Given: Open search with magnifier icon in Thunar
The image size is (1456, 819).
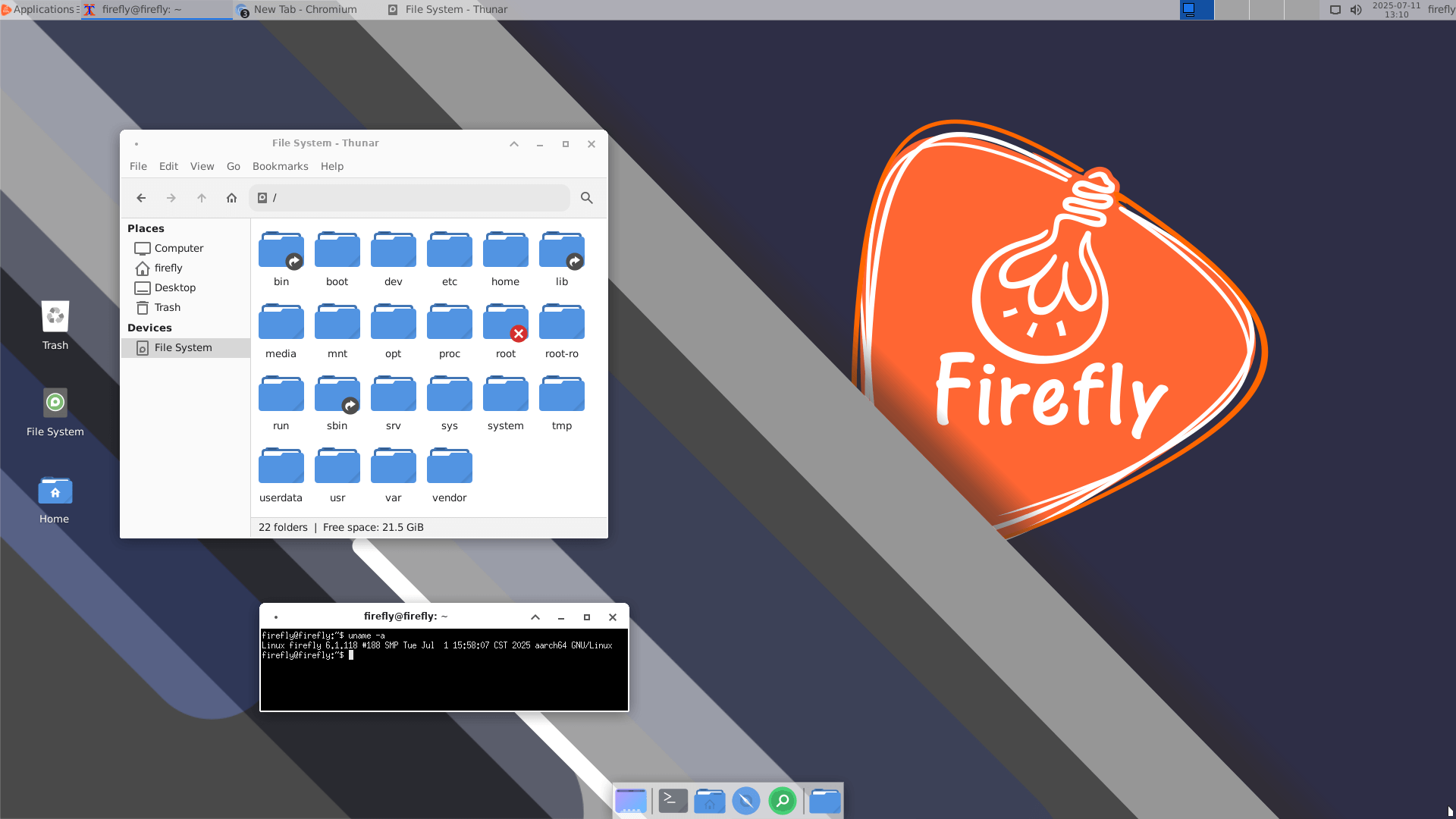Looking at the screenshot, I should click(587, 198).
